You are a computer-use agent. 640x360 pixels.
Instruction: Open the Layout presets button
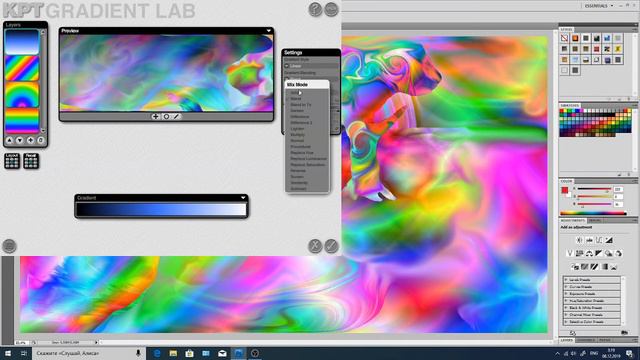click(12, 161)
